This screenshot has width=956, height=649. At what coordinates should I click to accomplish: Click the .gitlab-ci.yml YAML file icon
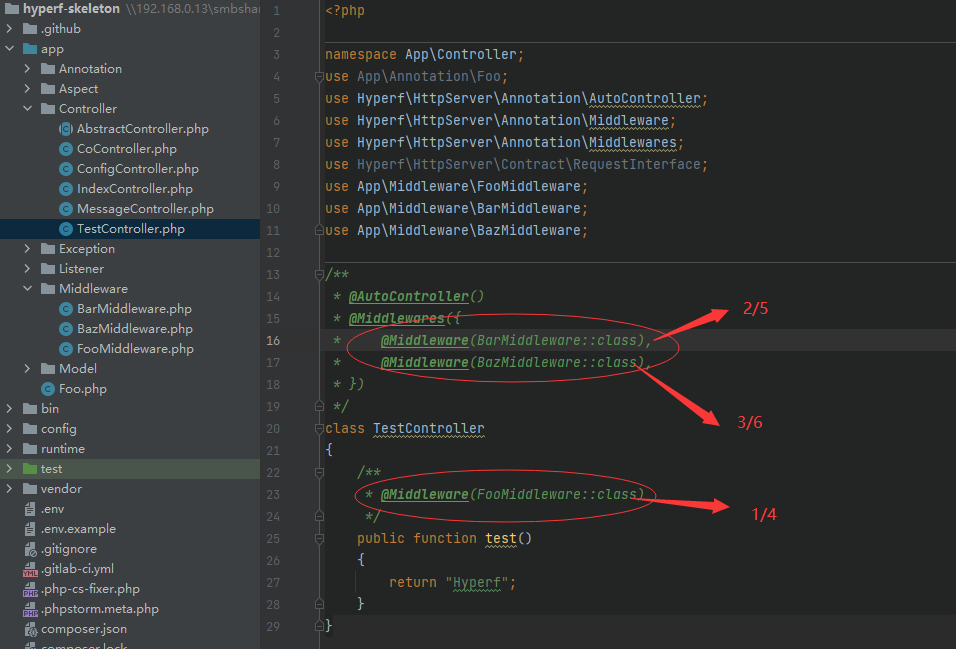pyautogui.click(x=30, y=569)
